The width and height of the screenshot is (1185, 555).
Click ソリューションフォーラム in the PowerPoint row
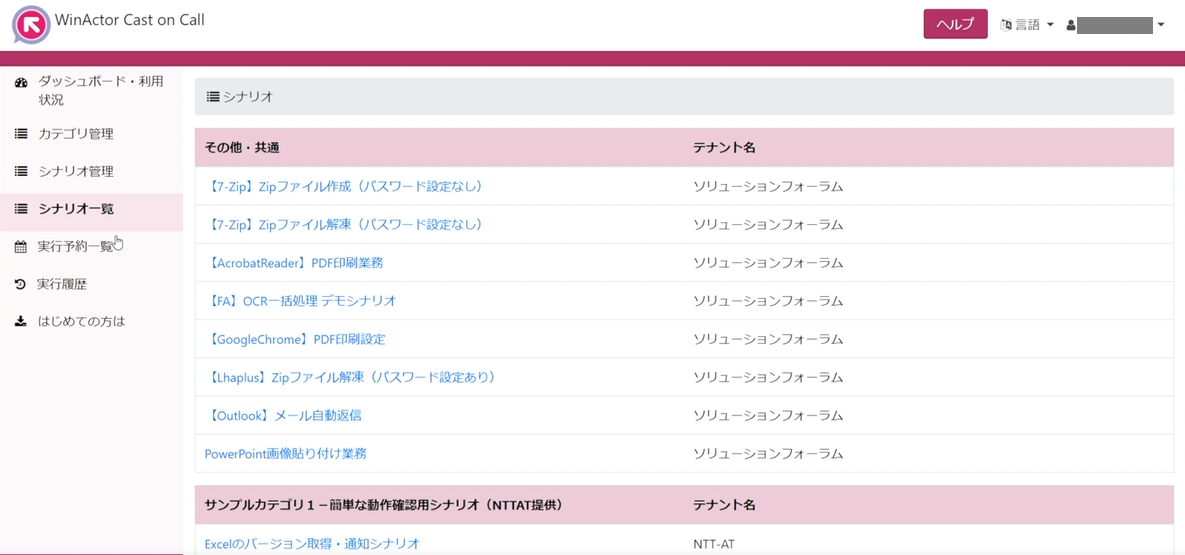click(768, 454)
